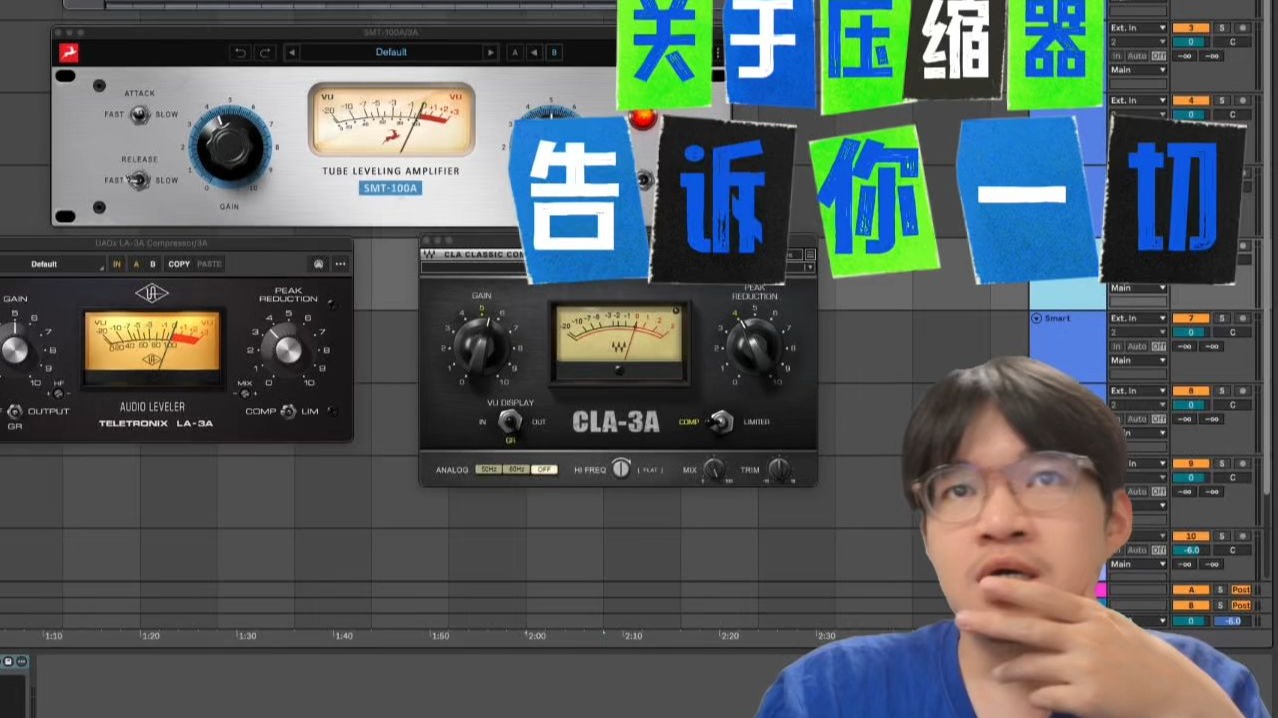Arm record button on track 3

click(1242, 28)
